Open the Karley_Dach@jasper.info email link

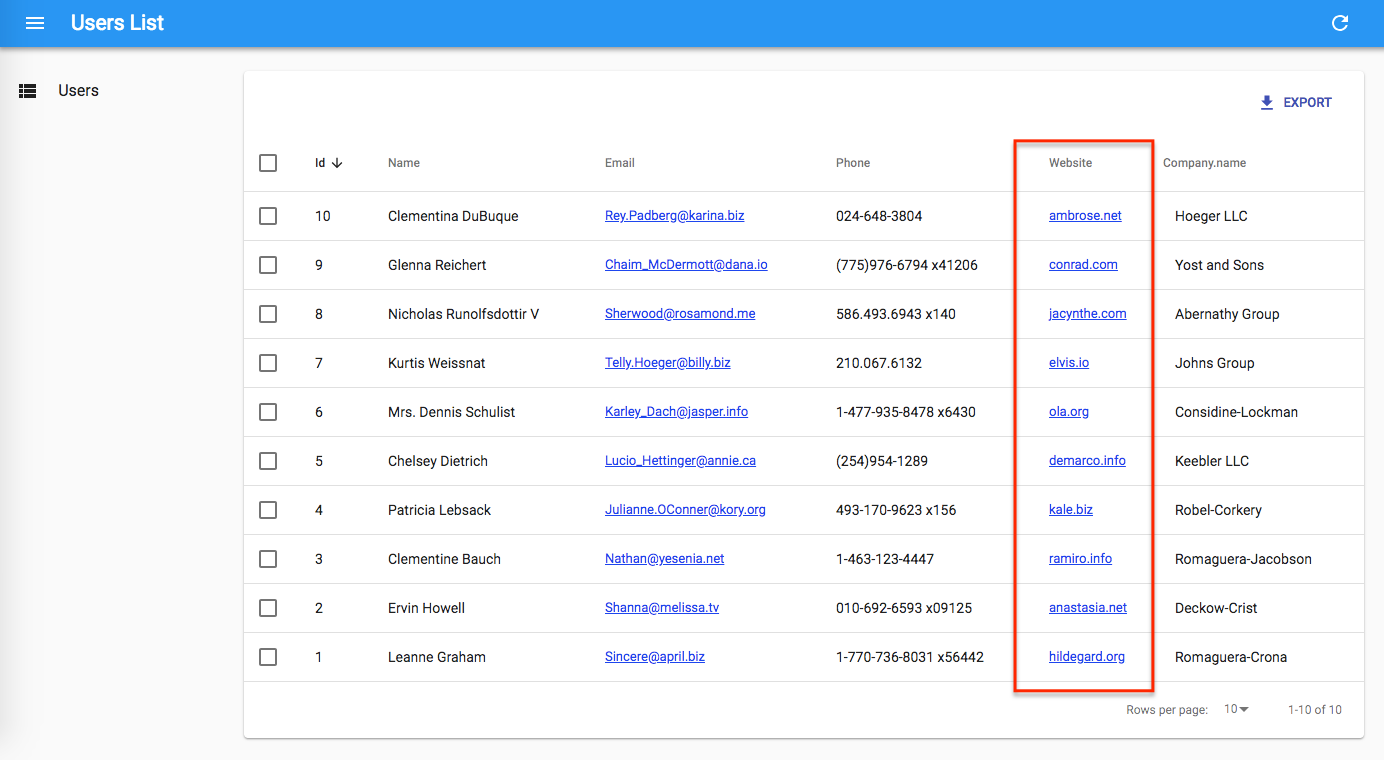(676, 412)
